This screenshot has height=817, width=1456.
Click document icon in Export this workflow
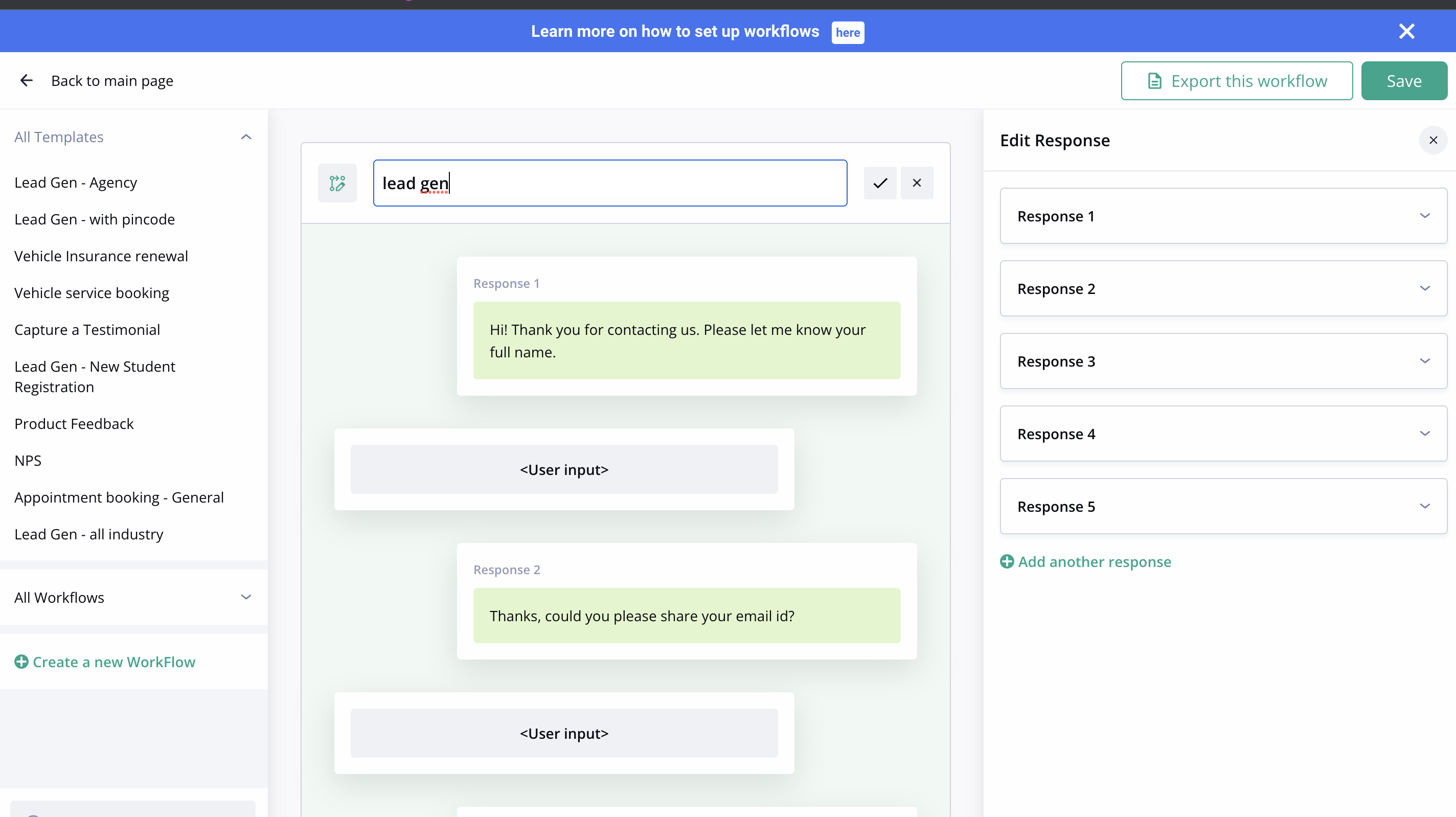(x=1155, y=81)
